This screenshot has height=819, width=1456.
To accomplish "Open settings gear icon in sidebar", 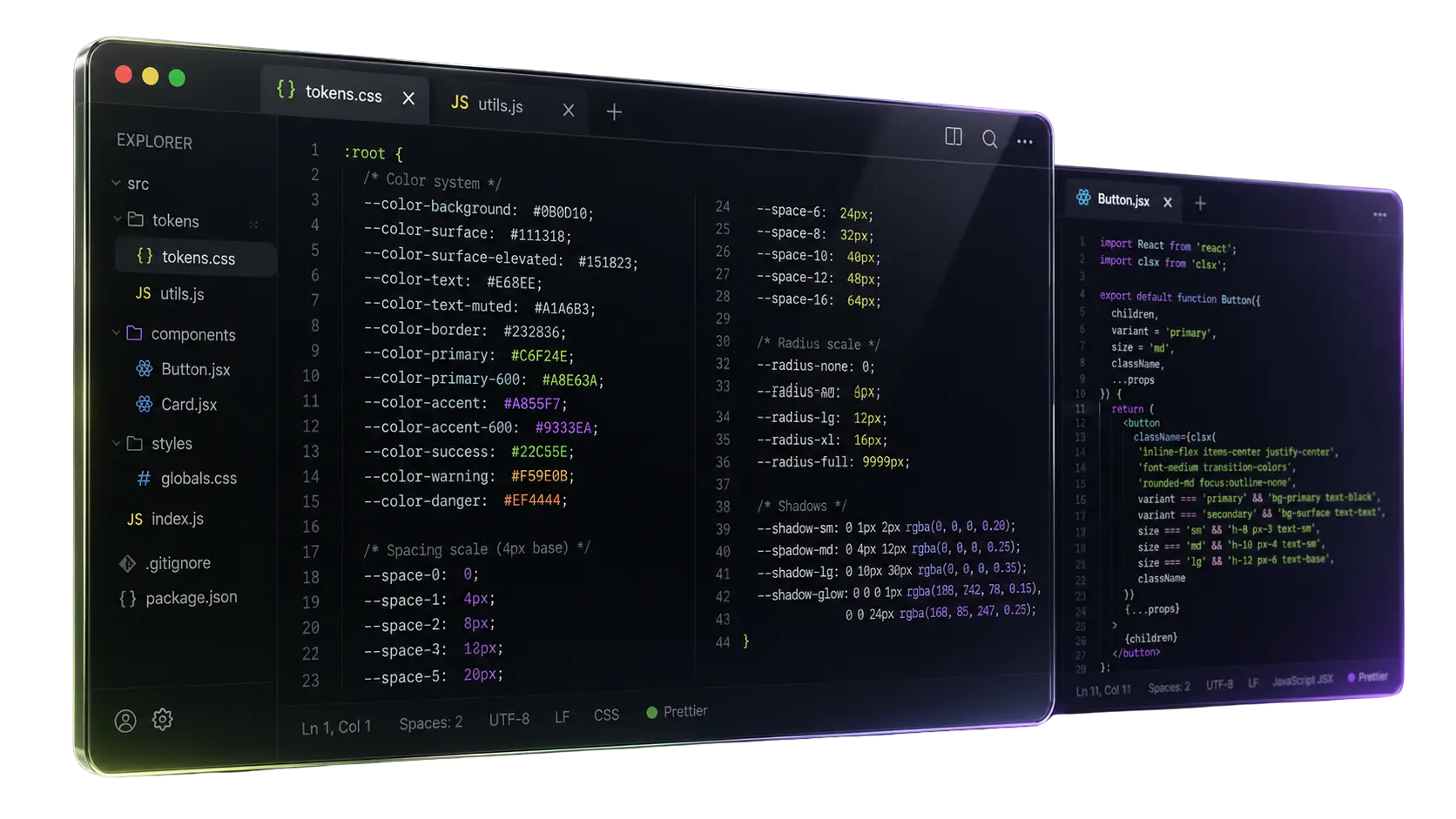I will pyautogui.click(x=163, y=720).
